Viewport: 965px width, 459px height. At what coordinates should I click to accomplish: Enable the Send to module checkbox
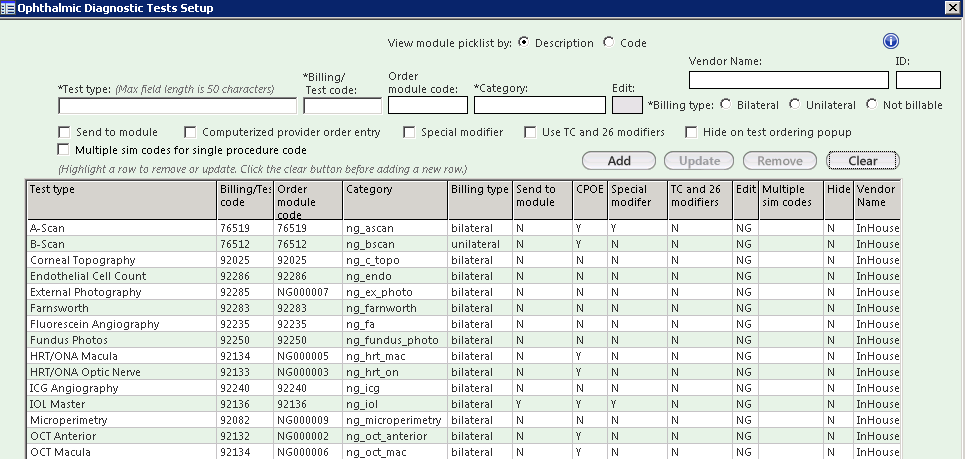pyautogui.click(x=63, y=132)
